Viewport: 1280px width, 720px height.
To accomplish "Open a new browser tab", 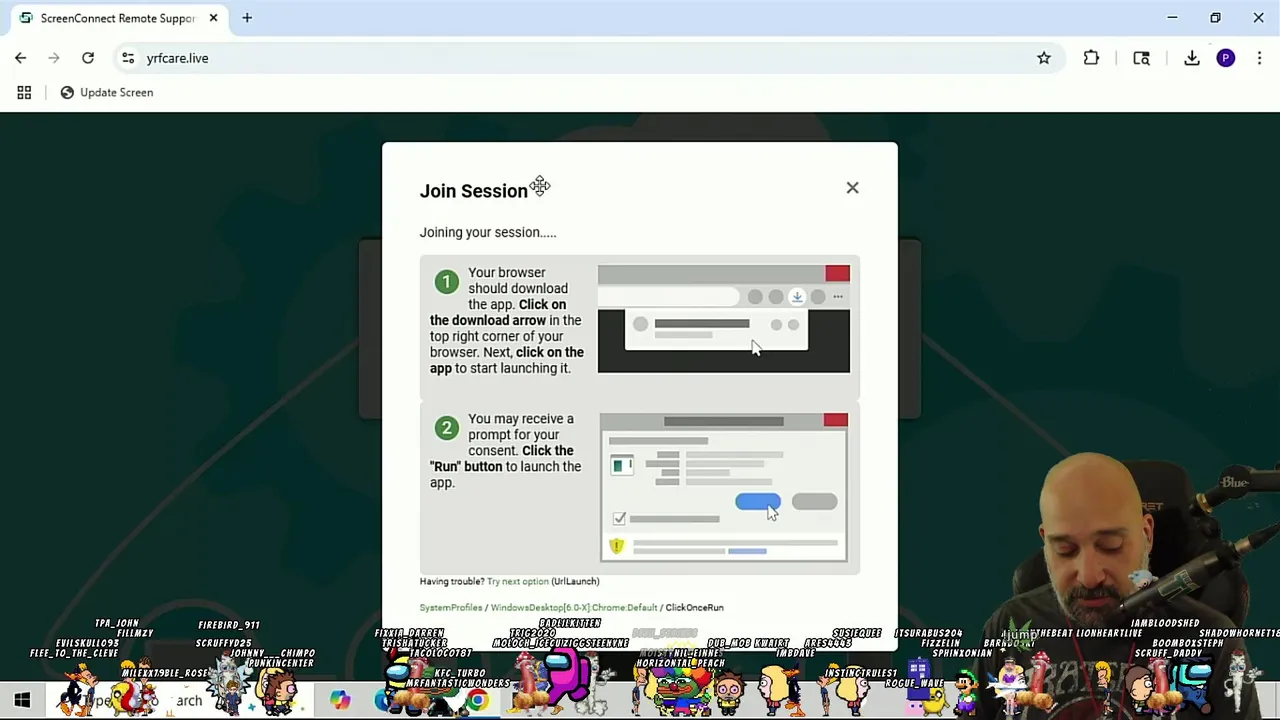I will [x=247, y=18].
